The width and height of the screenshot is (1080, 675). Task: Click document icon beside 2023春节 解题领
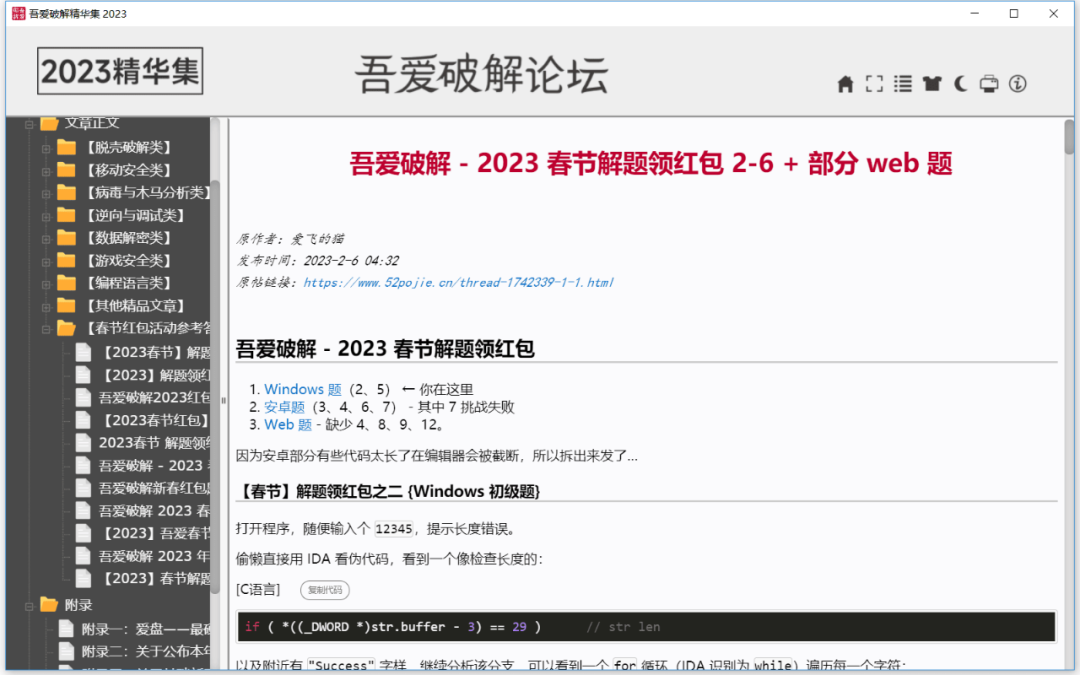83,443
